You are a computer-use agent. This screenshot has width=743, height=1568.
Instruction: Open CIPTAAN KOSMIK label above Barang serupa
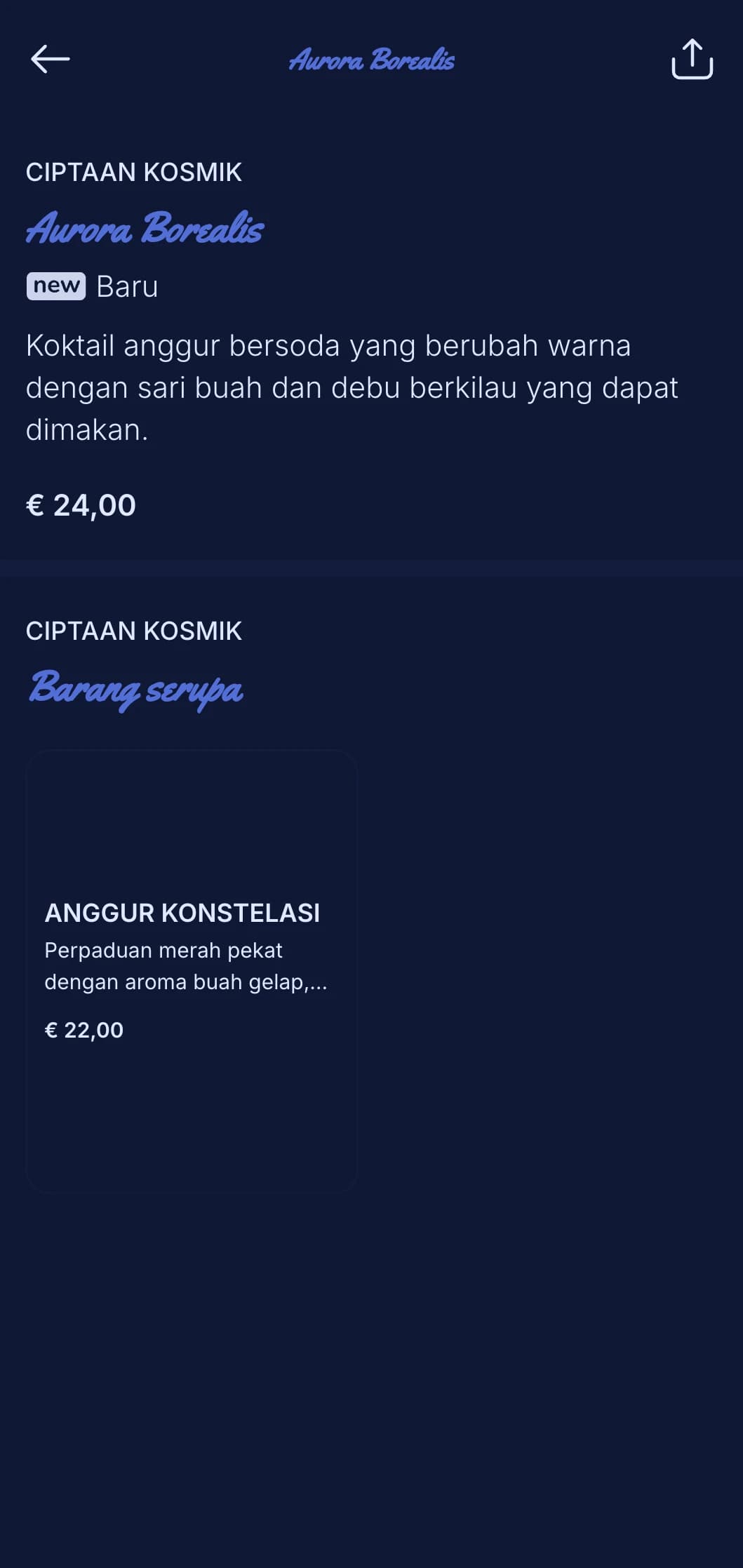click(134, 631)
